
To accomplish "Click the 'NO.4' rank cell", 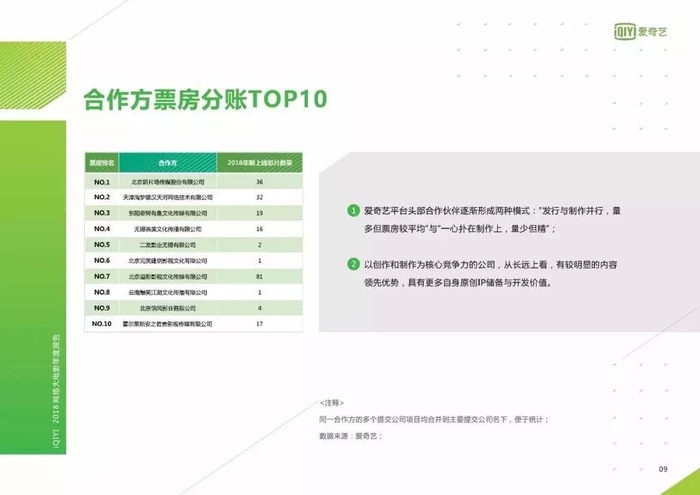I will (102, 229).
